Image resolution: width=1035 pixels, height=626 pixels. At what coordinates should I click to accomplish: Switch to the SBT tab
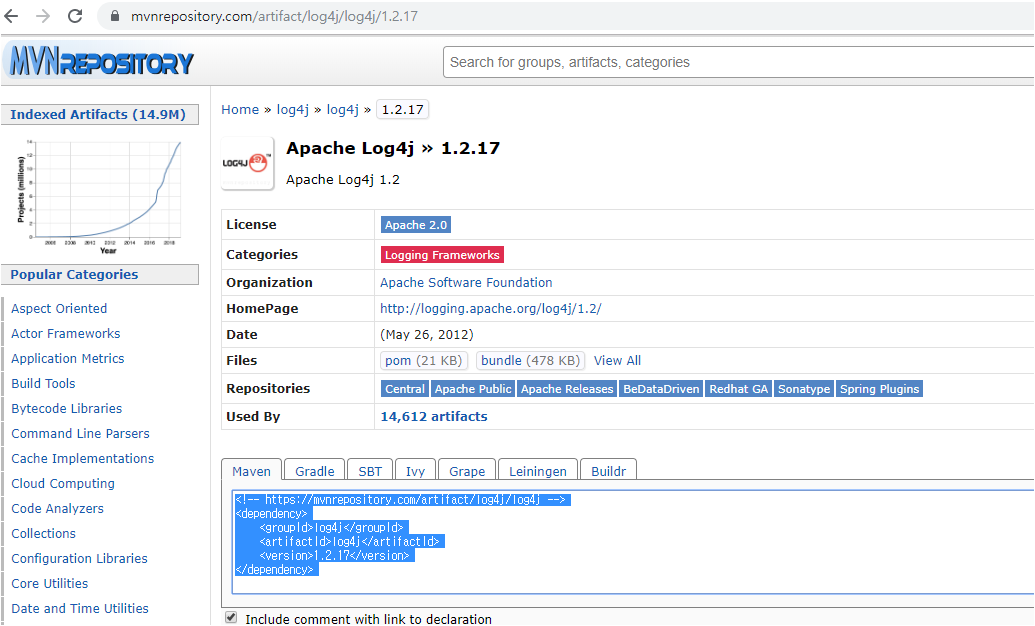370,471
